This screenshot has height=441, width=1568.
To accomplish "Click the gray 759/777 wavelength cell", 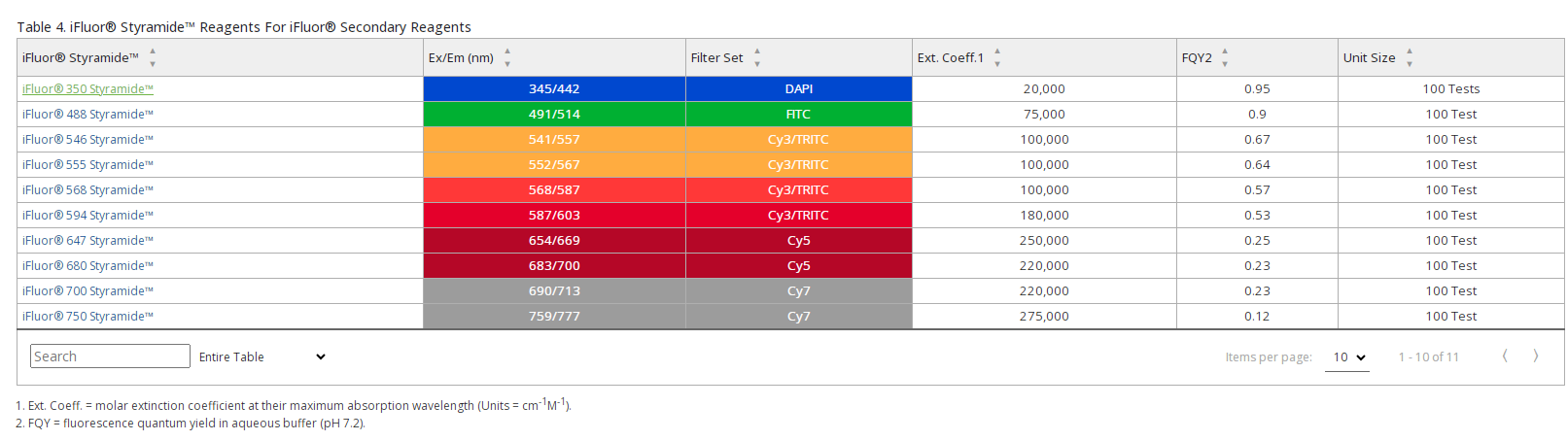I will point(554,317).
